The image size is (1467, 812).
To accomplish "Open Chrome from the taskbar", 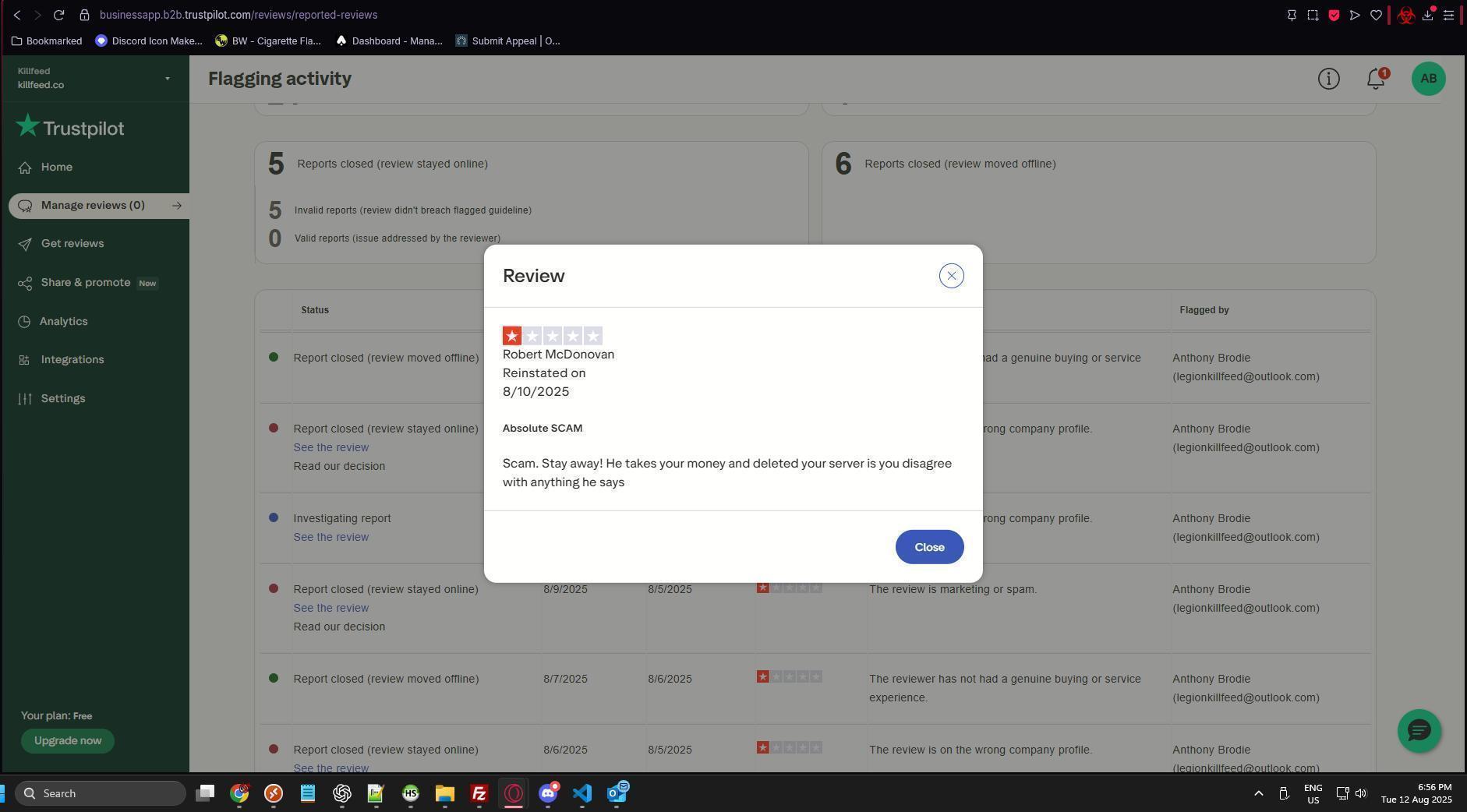I will [239, 793].
